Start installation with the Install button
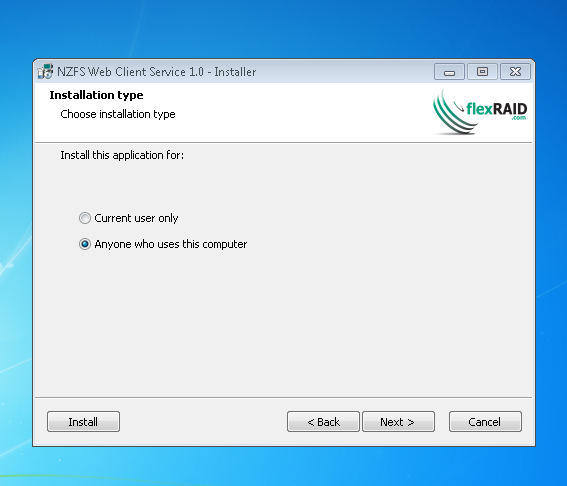The image size is (567, 486). tap(83, 422)
